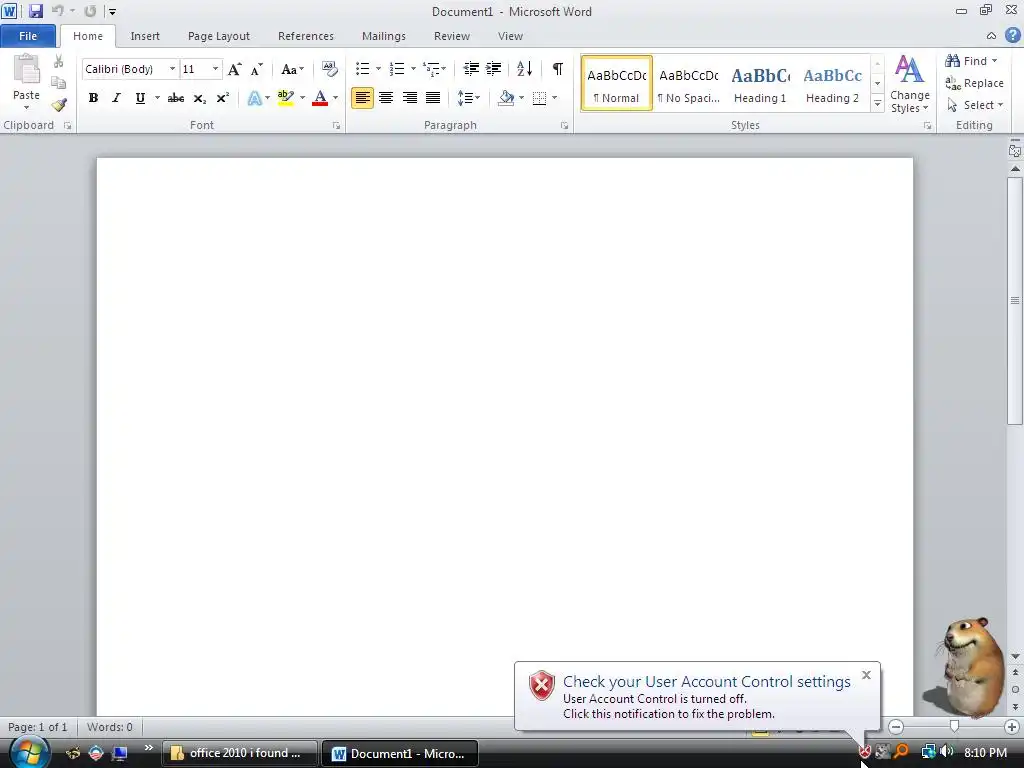
Task: Open the font size dropdown
Action: pyautogui.click(x=216, y=69)
